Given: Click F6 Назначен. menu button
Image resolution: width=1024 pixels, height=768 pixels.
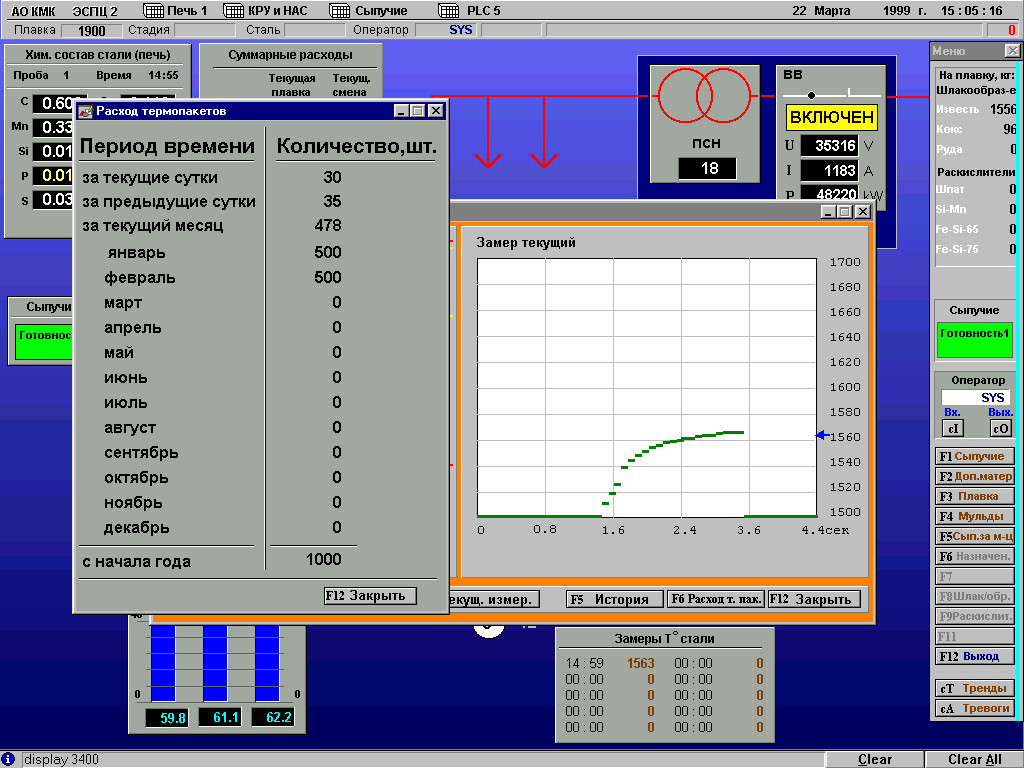Looking at the screenshot, I should [x=975, y=556].
